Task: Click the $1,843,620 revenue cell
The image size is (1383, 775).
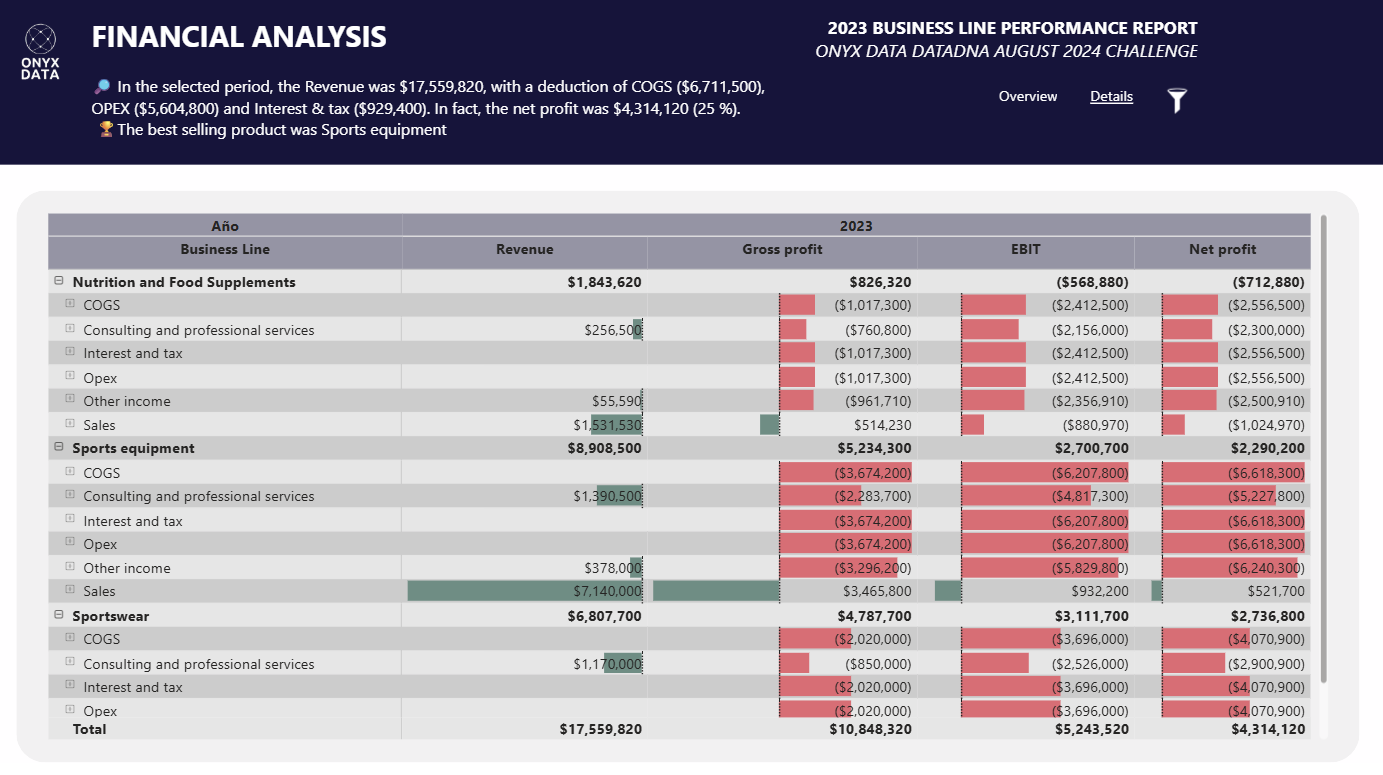Action: click(x=525, y=282)
